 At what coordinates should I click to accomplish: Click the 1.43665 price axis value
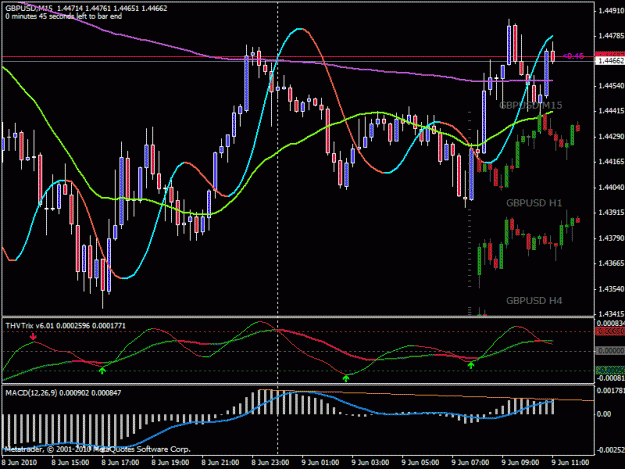611,263
